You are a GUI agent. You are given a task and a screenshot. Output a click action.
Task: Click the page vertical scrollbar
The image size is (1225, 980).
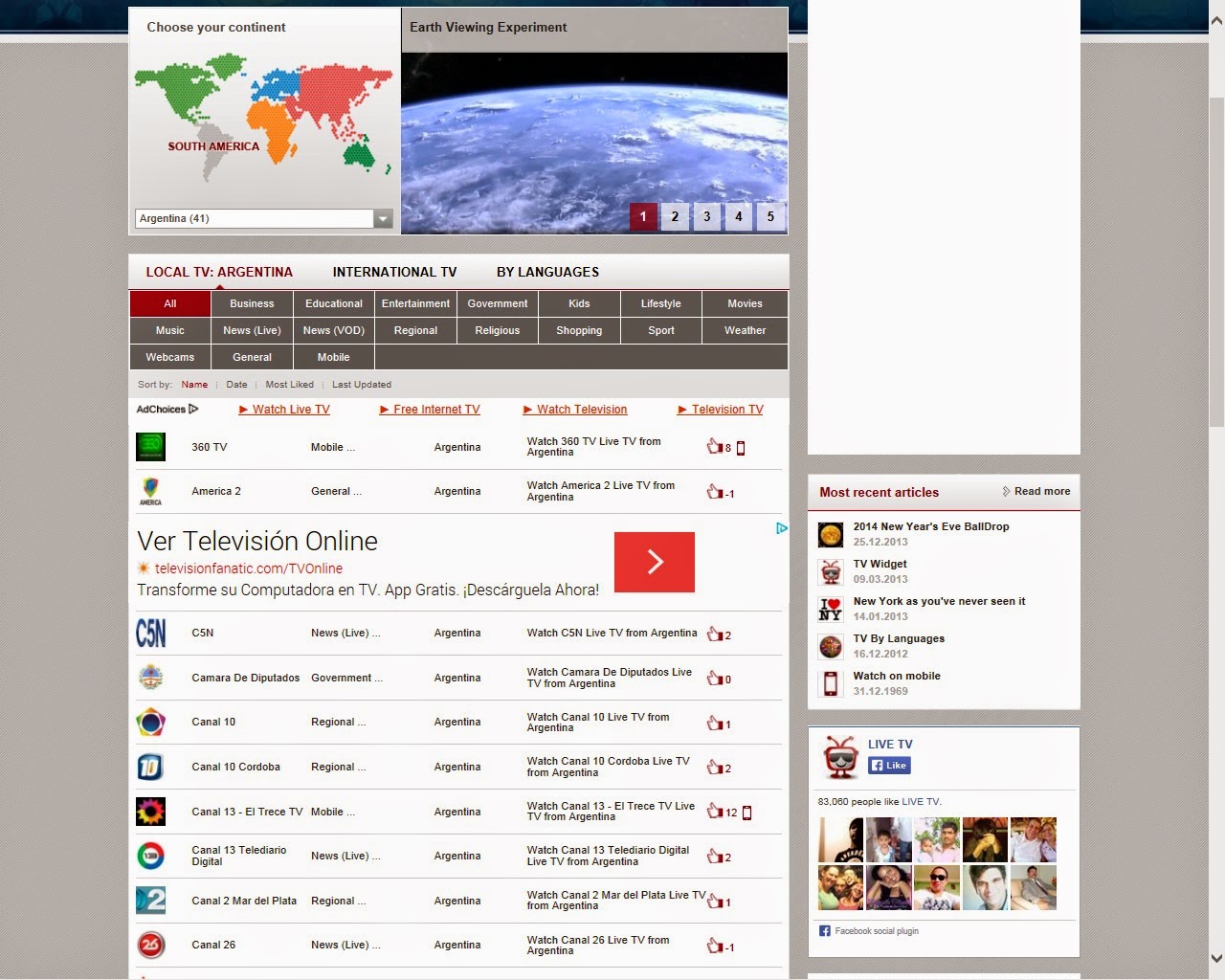click(1216, 263)
